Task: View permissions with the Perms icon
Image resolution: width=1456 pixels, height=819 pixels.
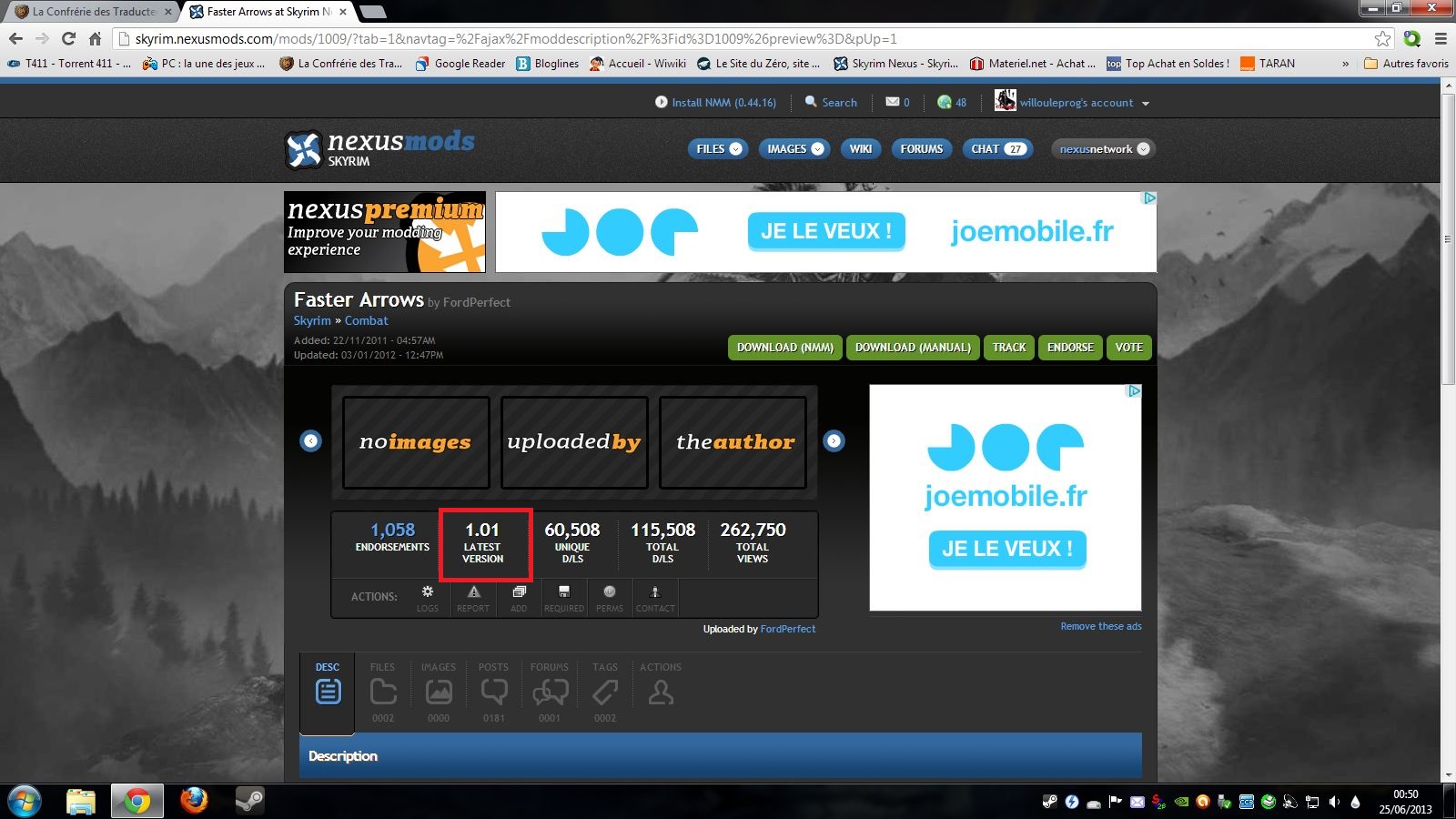Action: pyautogui.click(x=610, y=598)
